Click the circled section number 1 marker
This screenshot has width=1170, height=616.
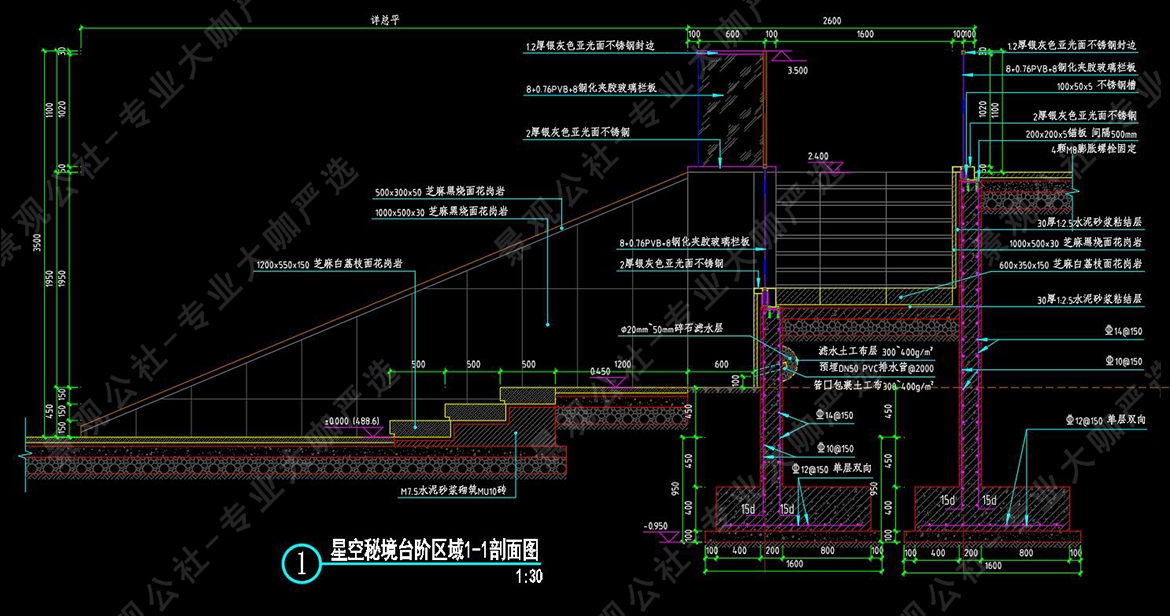coord(301,564)
